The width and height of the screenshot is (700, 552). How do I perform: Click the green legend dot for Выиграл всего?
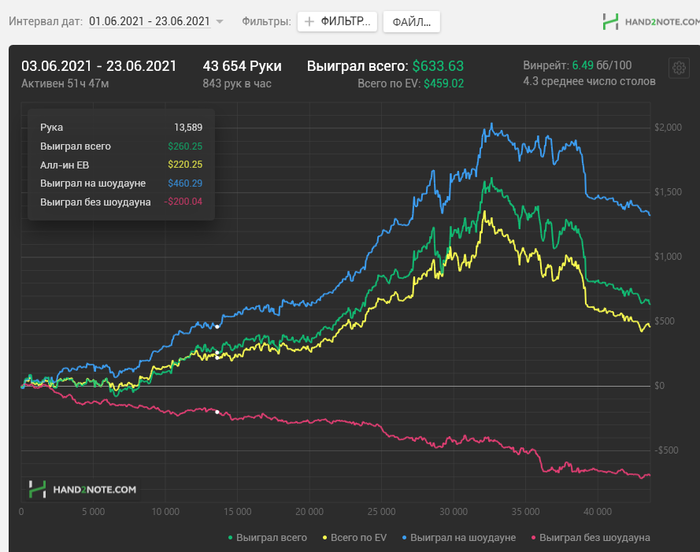[230, 538]
